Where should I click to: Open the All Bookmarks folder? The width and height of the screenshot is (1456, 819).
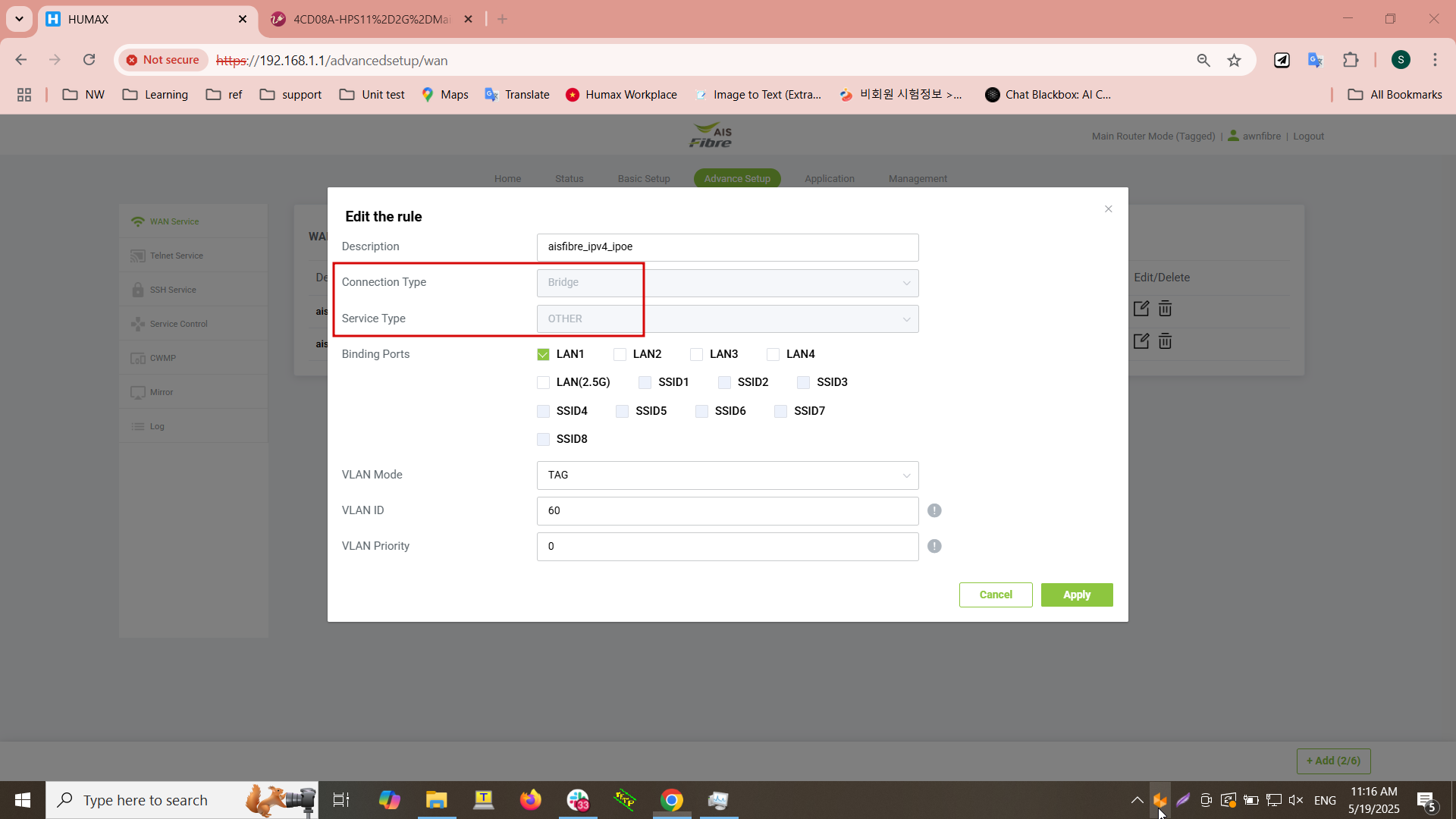[1395, 95]
